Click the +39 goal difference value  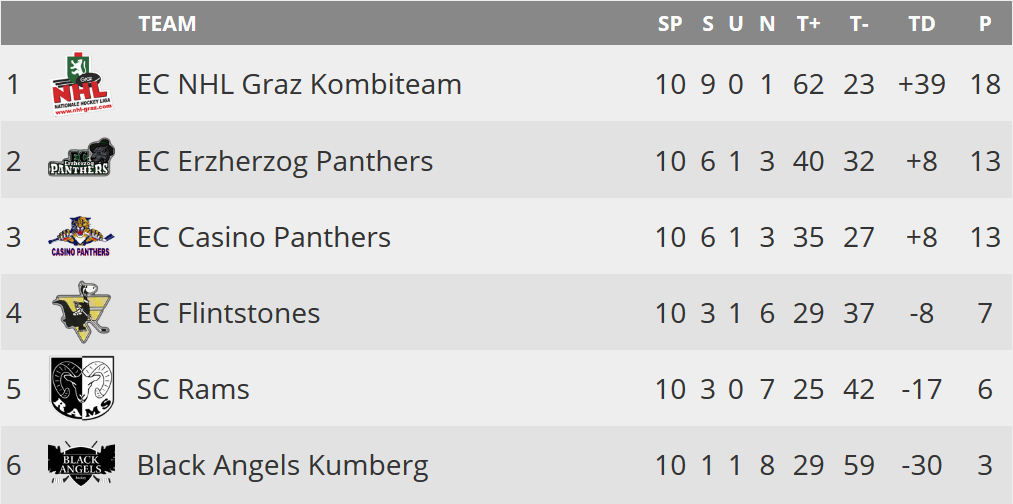(x=922, y=85)
